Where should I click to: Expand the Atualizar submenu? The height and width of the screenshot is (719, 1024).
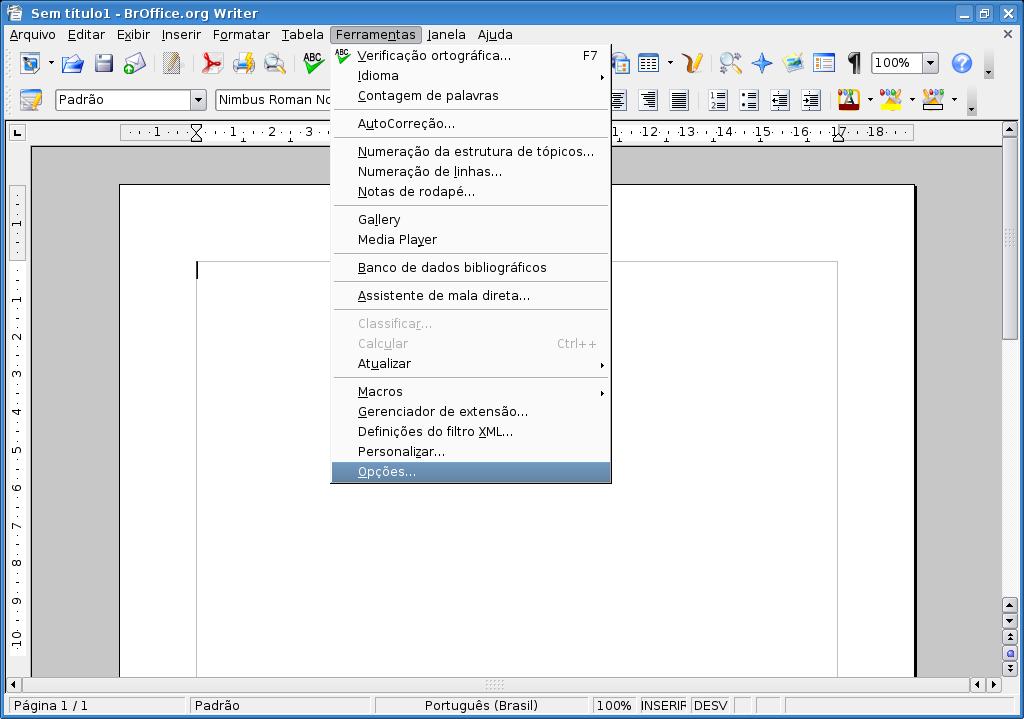coord(471,364)
